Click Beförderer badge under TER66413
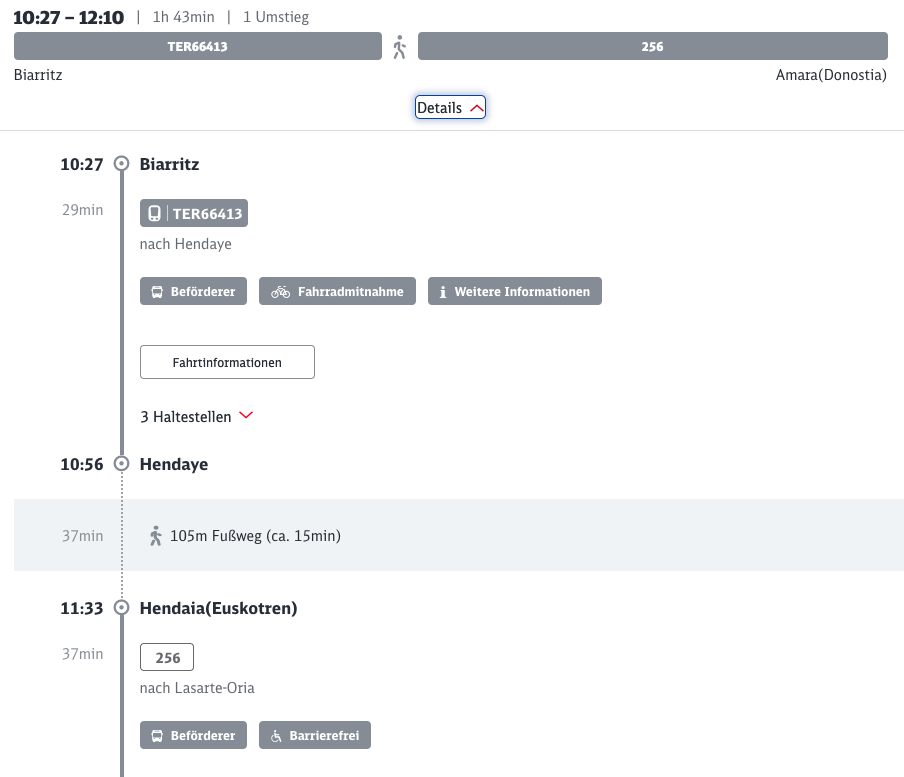Screen dimensions: 904x777 point(193,292)
